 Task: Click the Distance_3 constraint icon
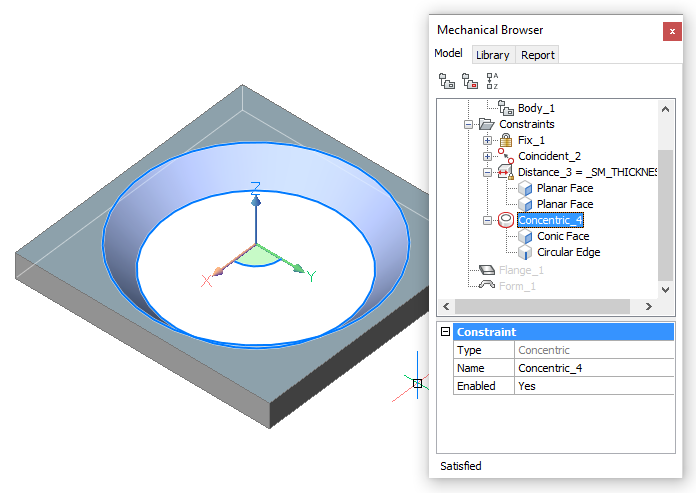pyautogui.click(x=505, y=172)
